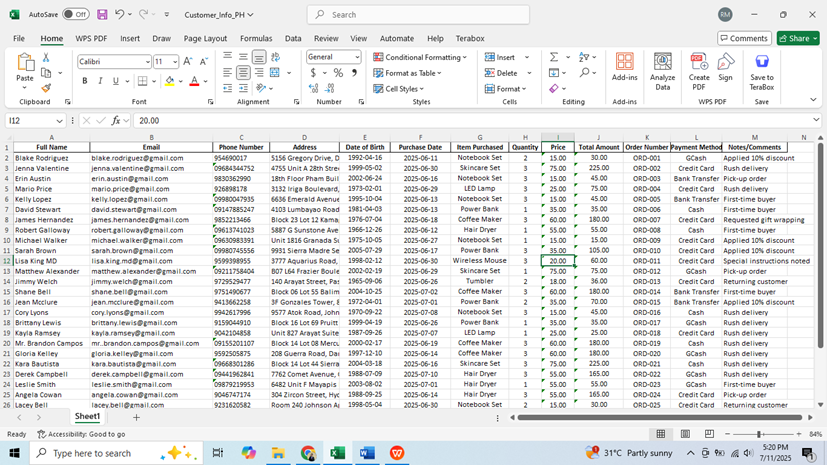Image resolution: width=827 pixels, height=465 pixels.
Task: Click the Insert cells button
Action: [x=500, y=57]
